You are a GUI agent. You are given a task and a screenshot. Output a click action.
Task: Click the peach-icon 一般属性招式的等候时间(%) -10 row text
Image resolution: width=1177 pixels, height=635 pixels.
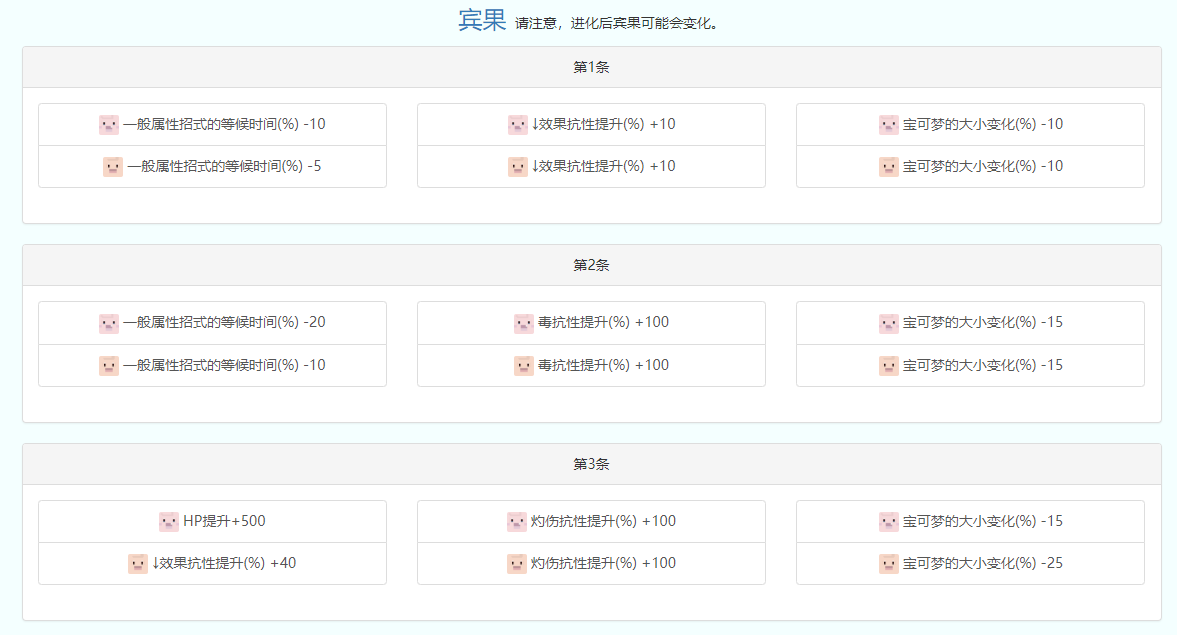pos(224,365)
